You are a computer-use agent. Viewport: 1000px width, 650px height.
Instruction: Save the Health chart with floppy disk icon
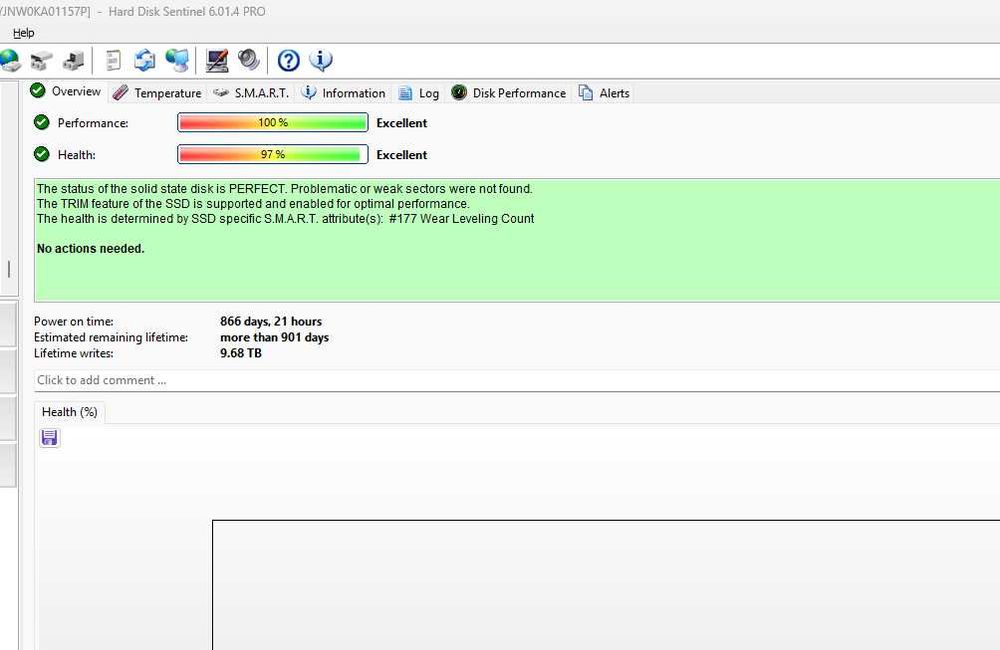(x=49, y=438)
